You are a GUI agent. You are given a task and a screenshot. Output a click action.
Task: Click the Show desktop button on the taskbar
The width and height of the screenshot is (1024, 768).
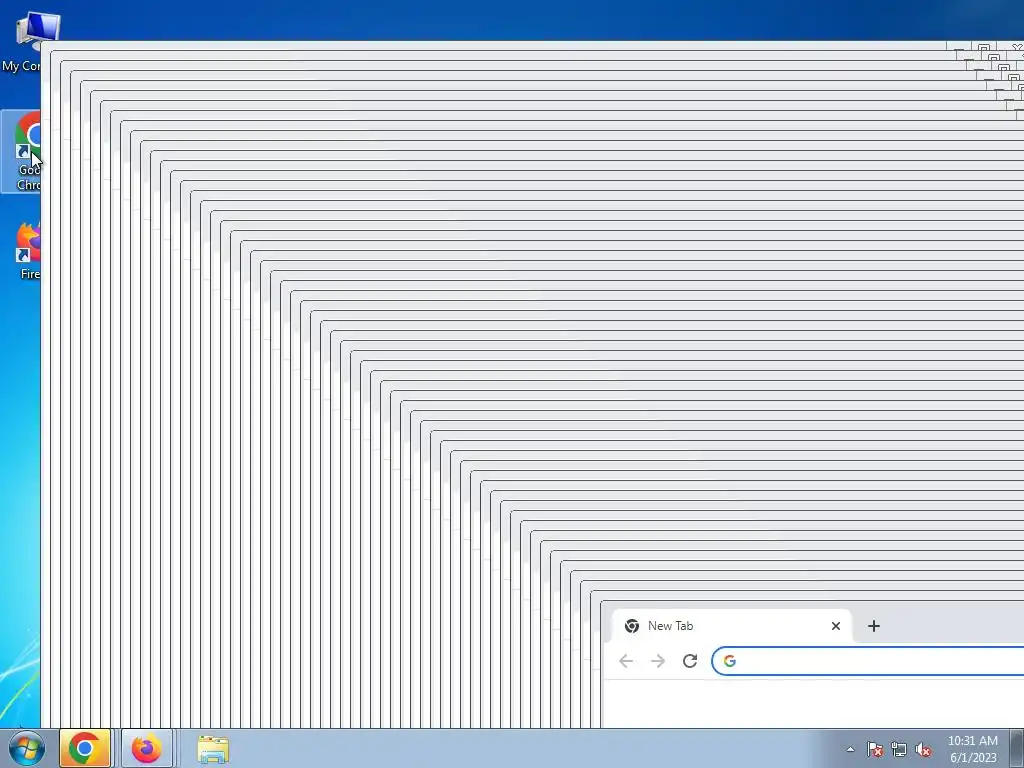click(x=1017, y=748)
